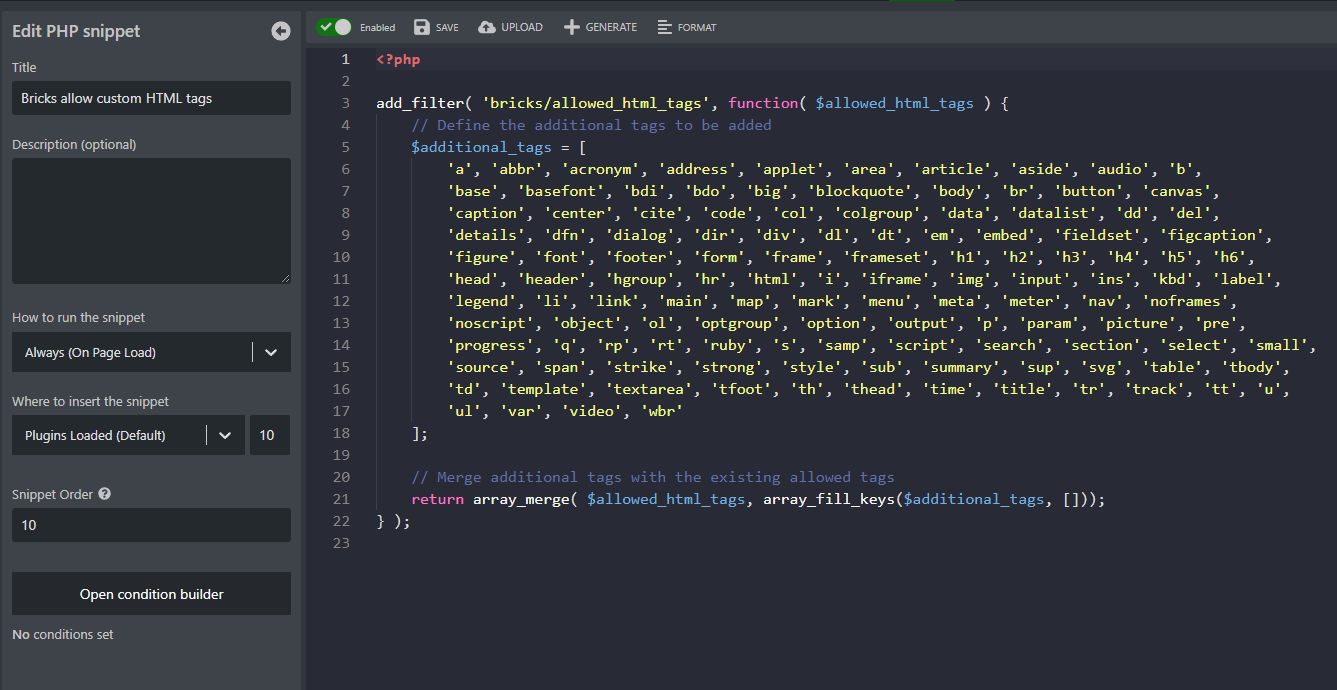Click the Snippet Order input field
This screenshot has height=690, width=1337.
tap(151, 525)
